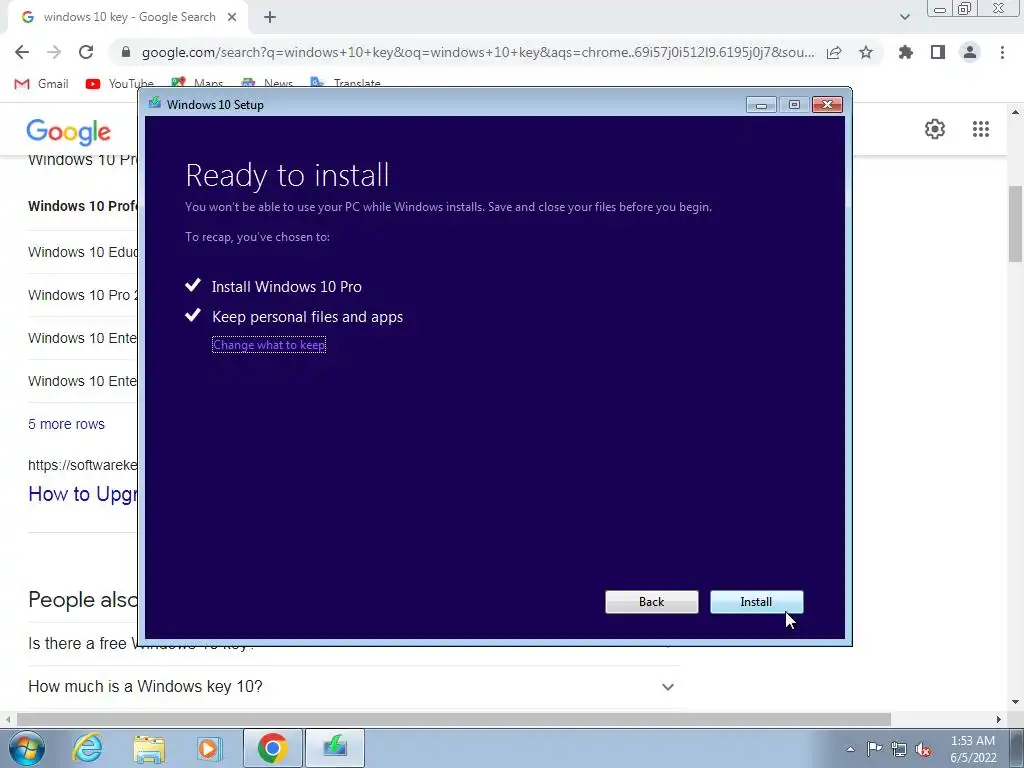Share this page using the share icon
The width and height of the screenshot is (1024, 768).
click(x=834, y=52)
